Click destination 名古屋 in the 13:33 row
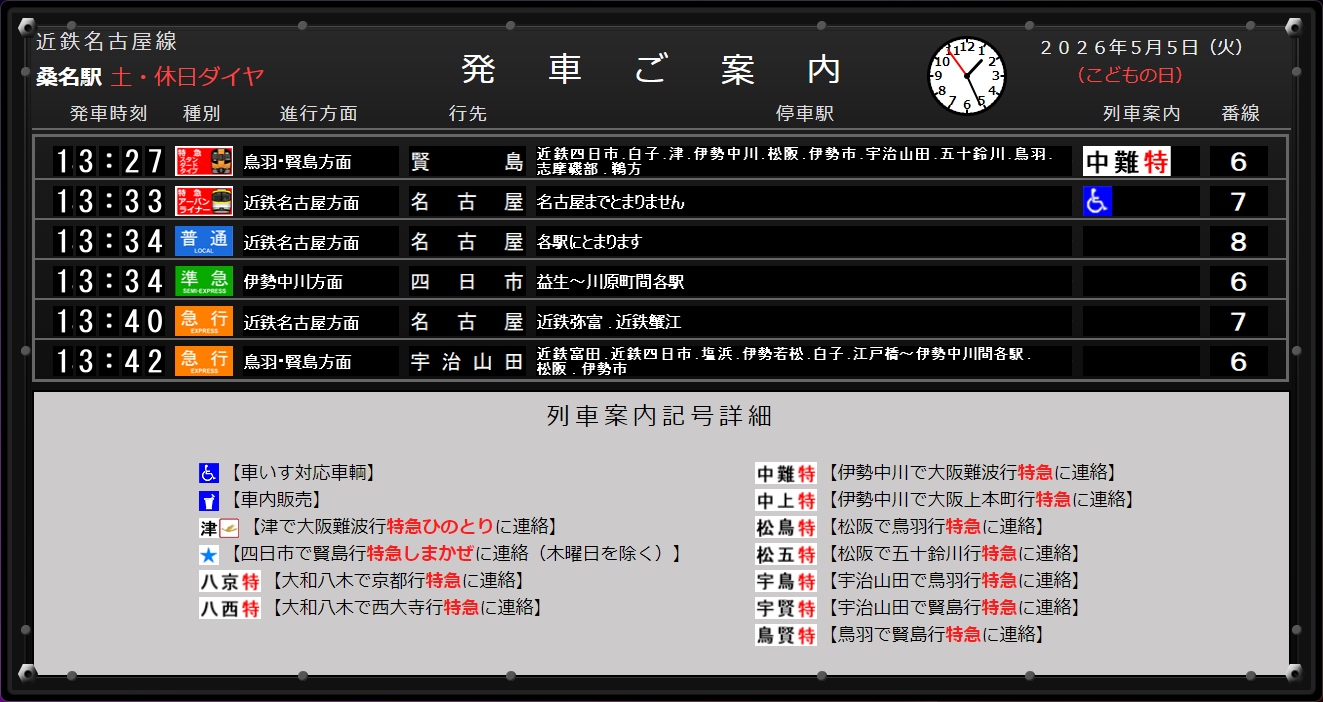The width and height of the screenshot is (1323, 702). 467,202
